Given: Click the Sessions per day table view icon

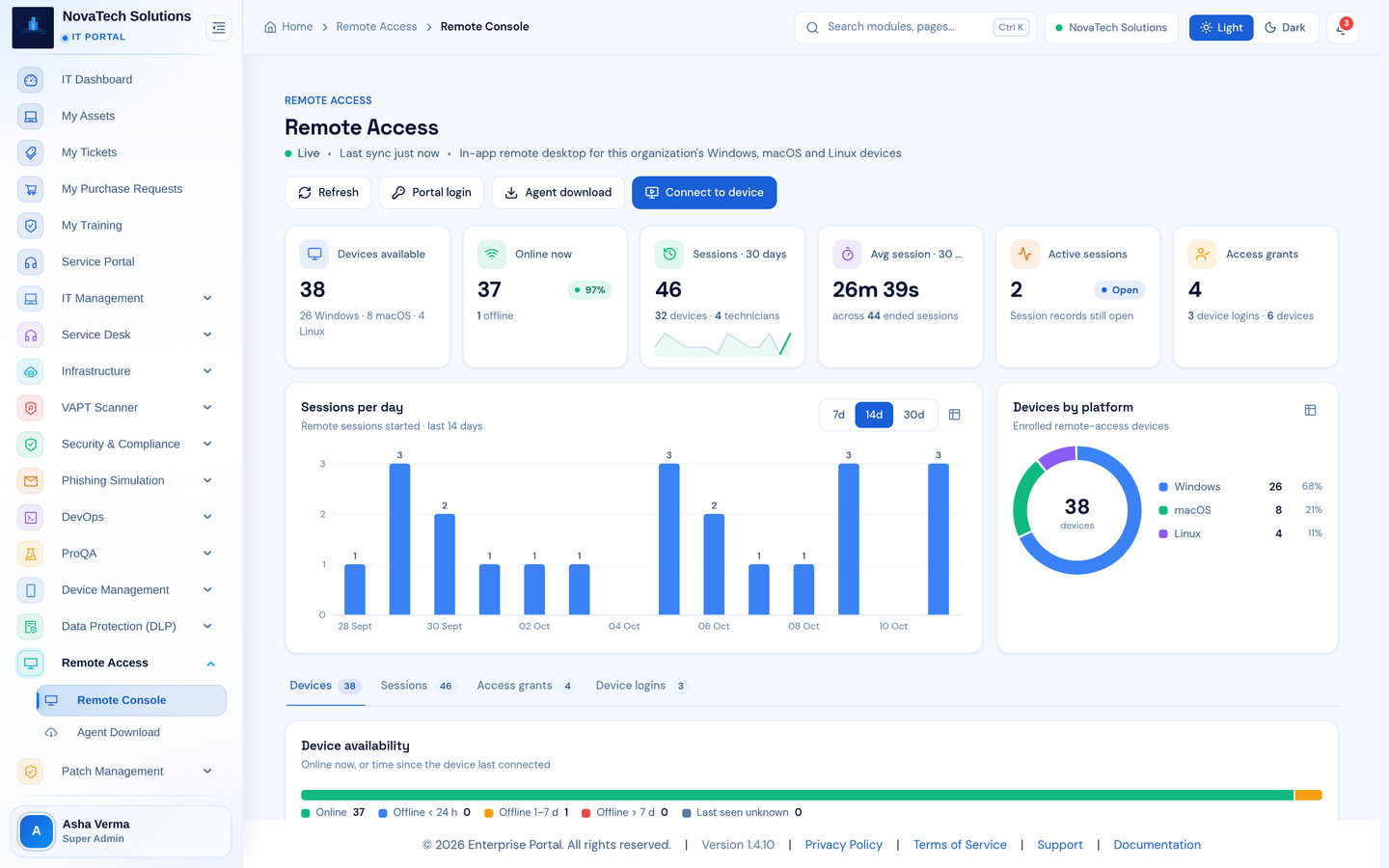Looking at the screenshot, I should point(954,415).
